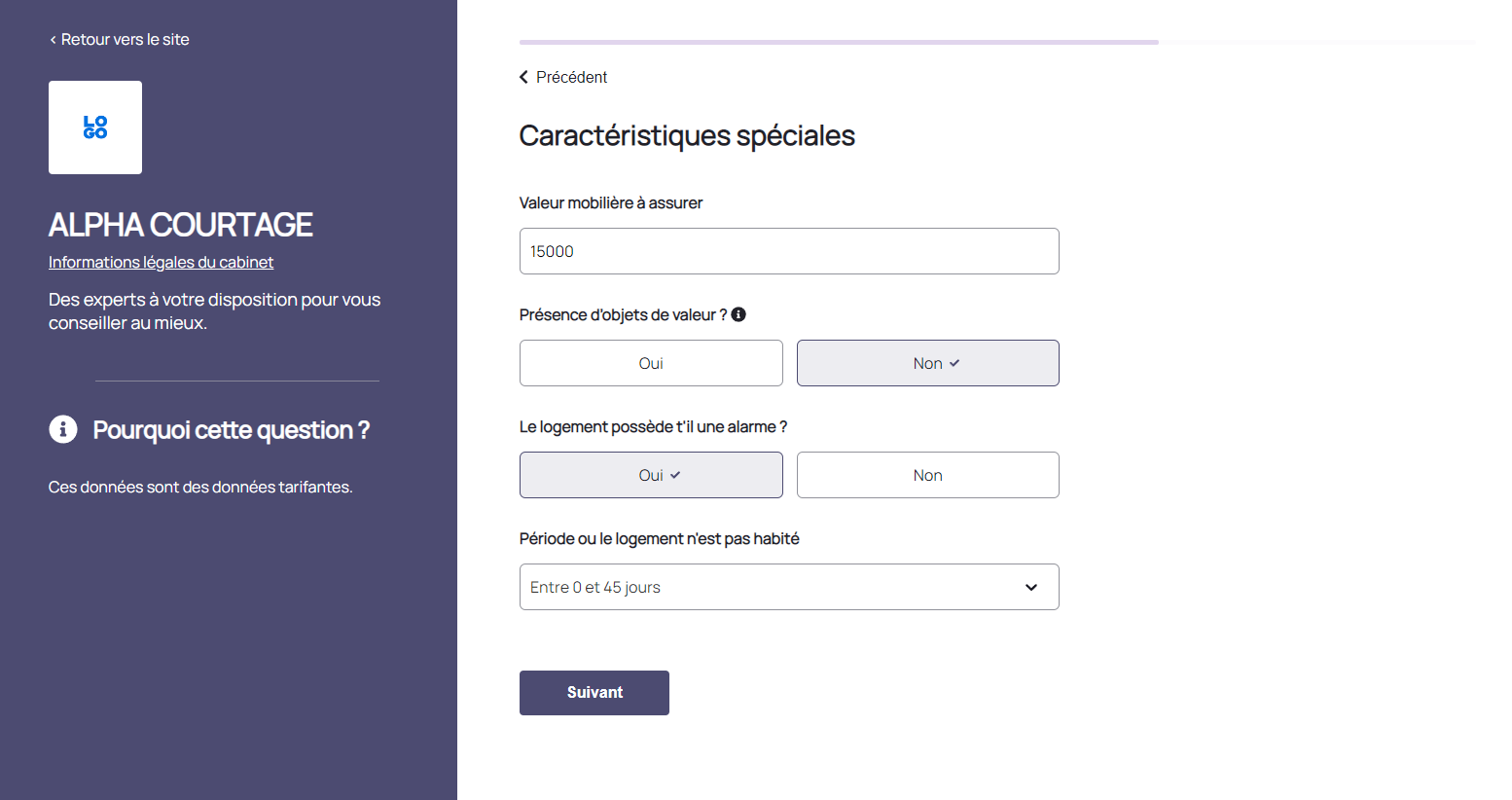Click info tooltip icon next to objets de valeur

738,314
